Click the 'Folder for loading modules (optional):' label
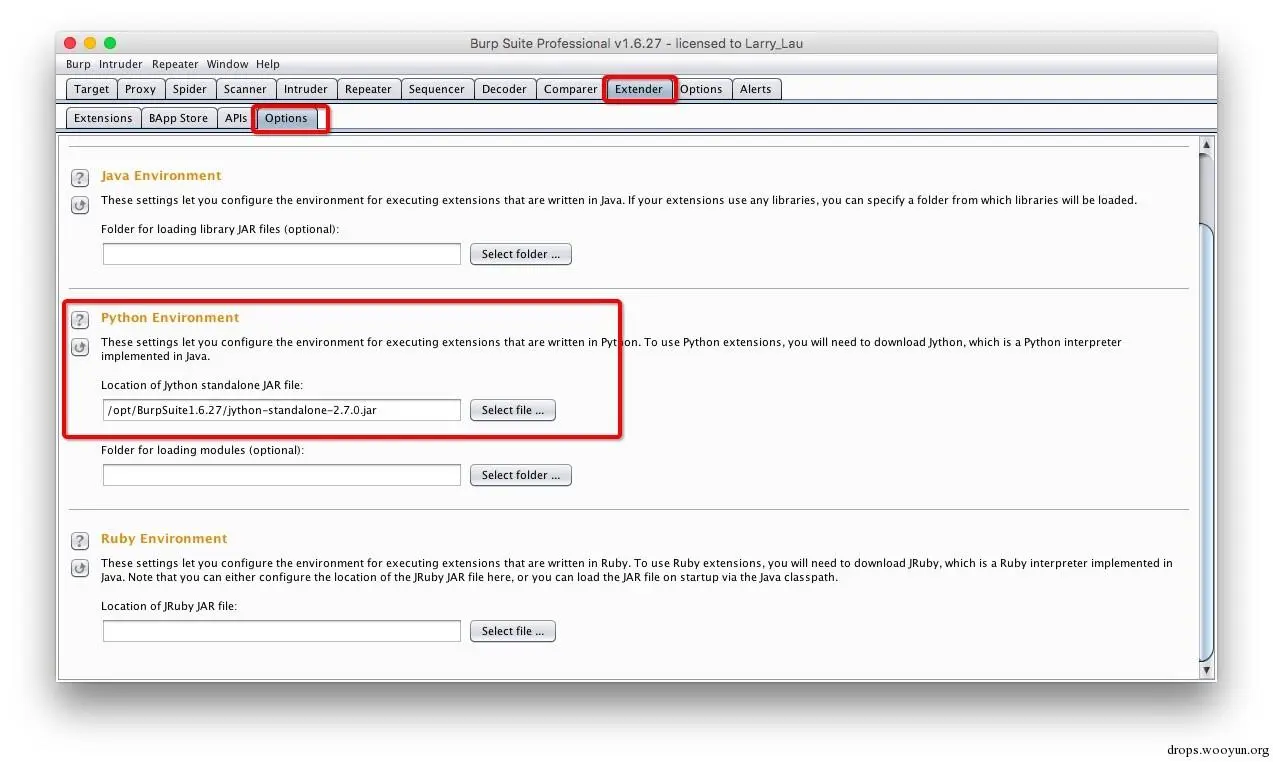This screenshot has width=1273, height=762. tap(202, 450)
